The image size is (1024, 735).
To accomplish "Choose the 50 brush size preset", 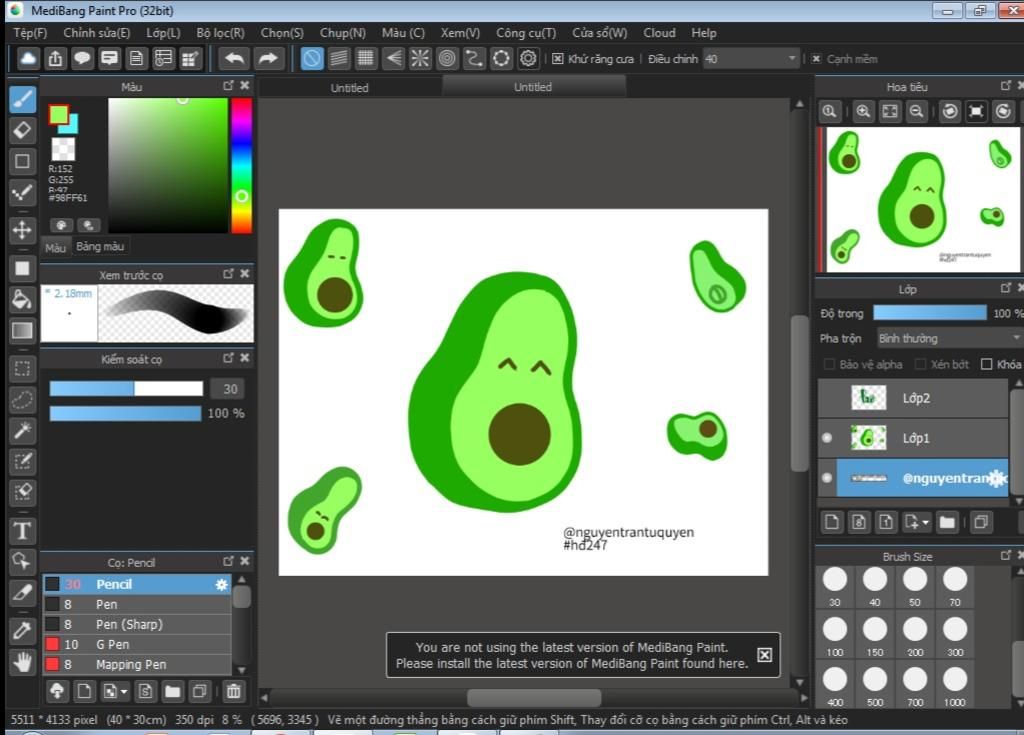I will point(915,585).
